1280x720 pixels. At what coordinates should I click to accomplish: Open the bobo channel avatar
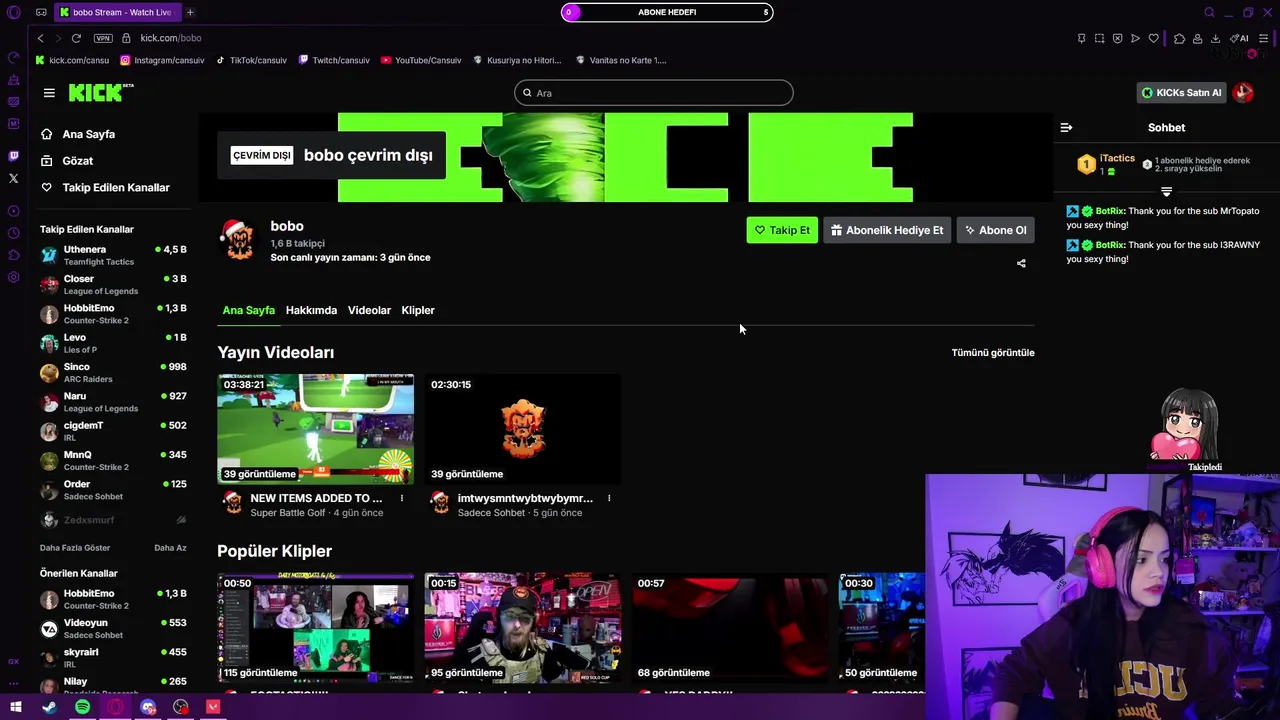(239, 240)
